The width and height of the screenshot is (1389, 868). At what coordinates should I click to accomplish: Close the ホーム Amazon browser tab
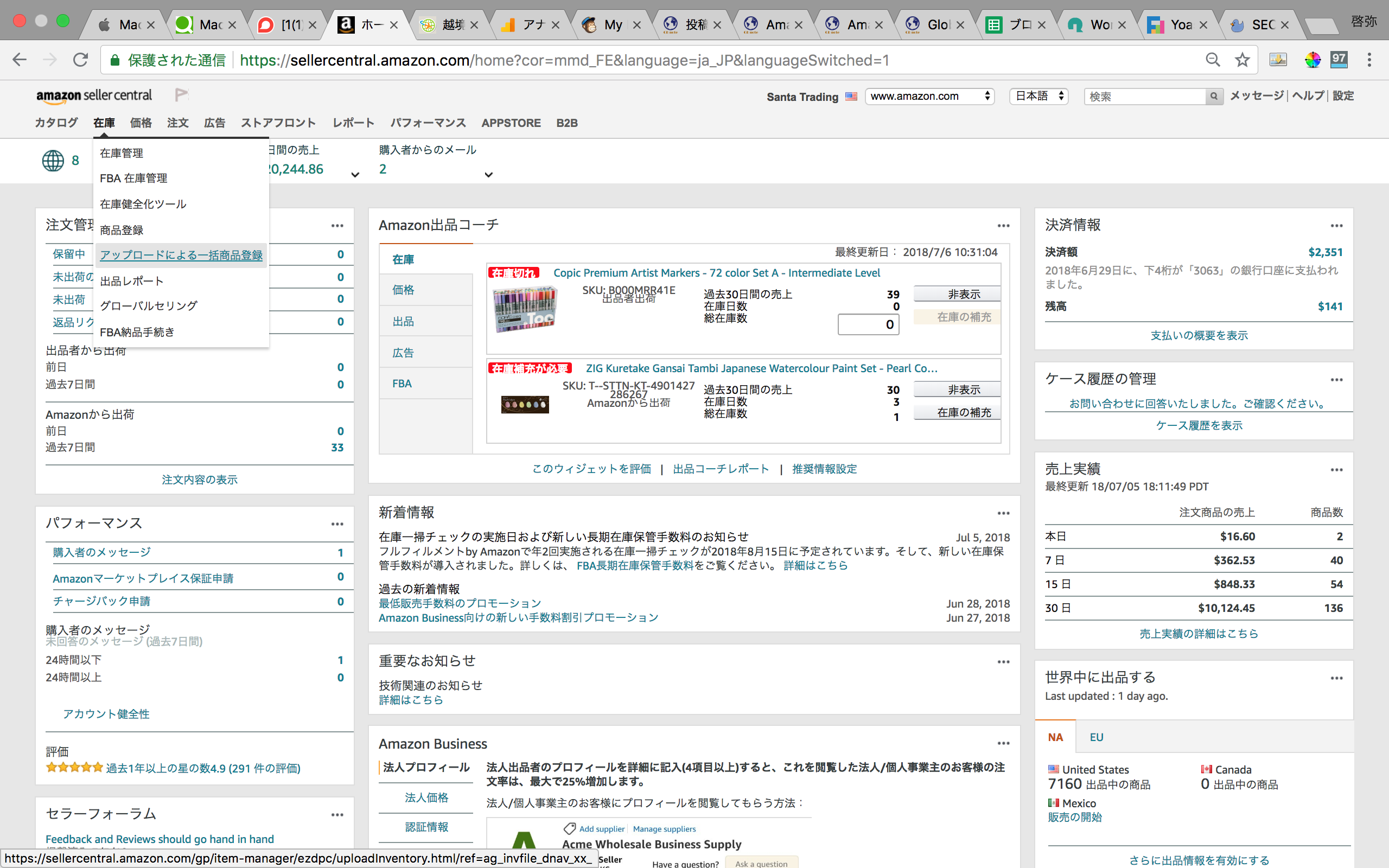tap(394, 25)
